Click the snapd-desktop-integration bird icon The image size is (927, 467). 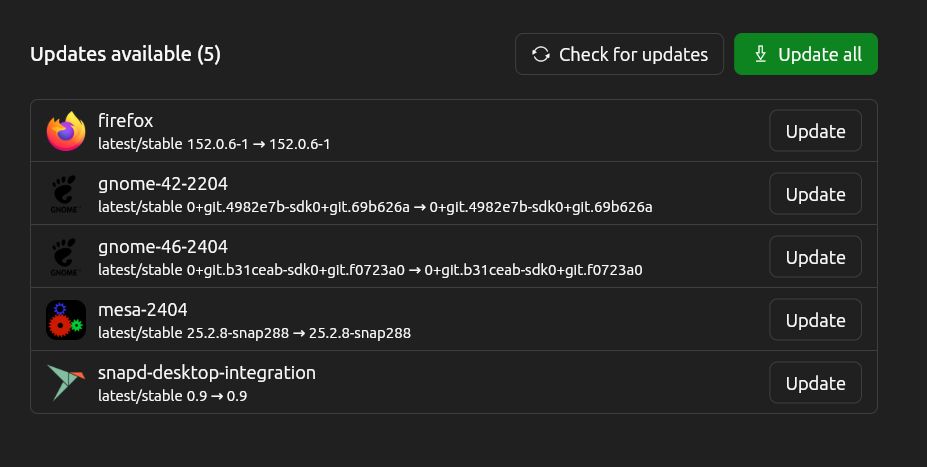pos(66,382)
